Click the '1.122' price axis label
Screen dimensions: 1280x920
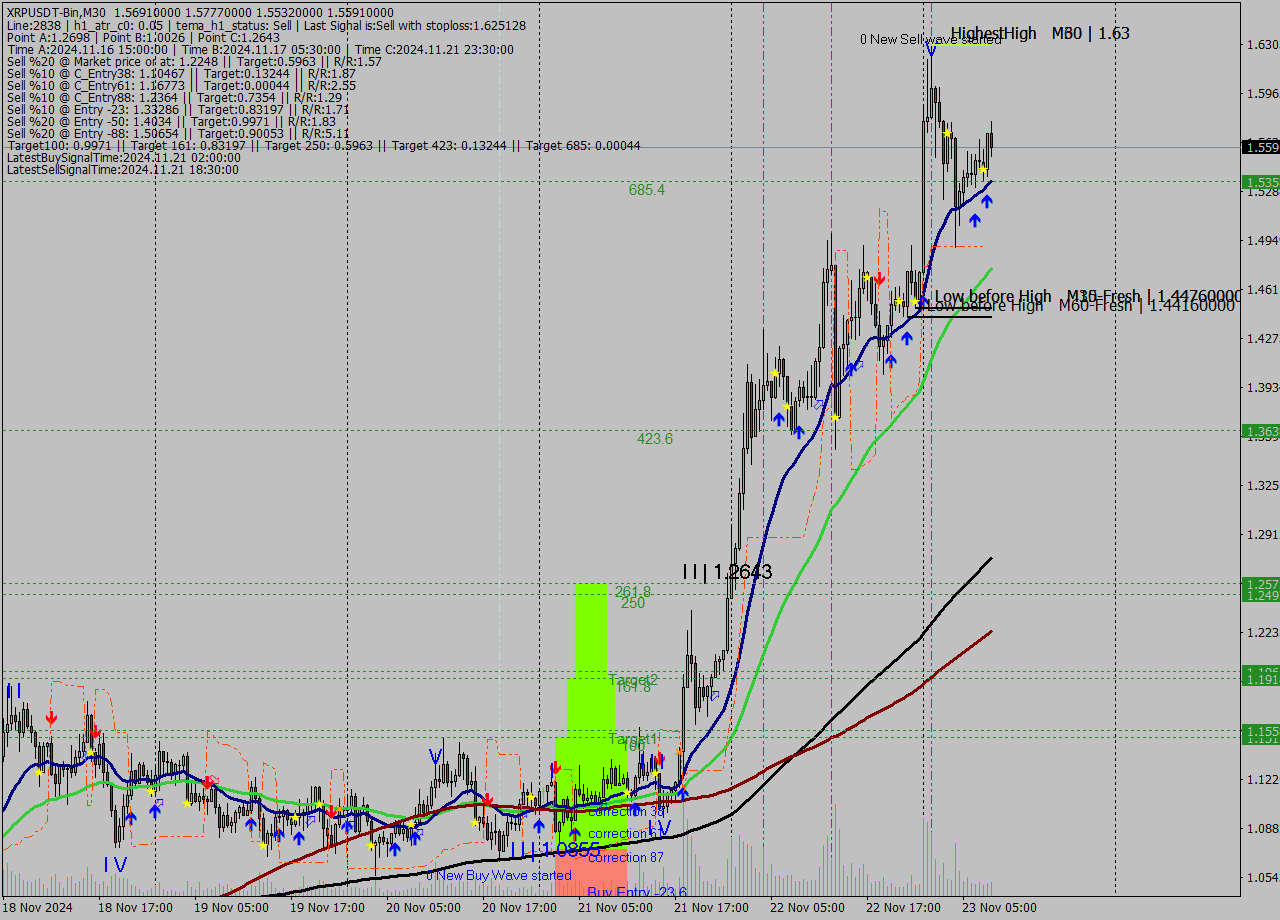coord(1262,779)
